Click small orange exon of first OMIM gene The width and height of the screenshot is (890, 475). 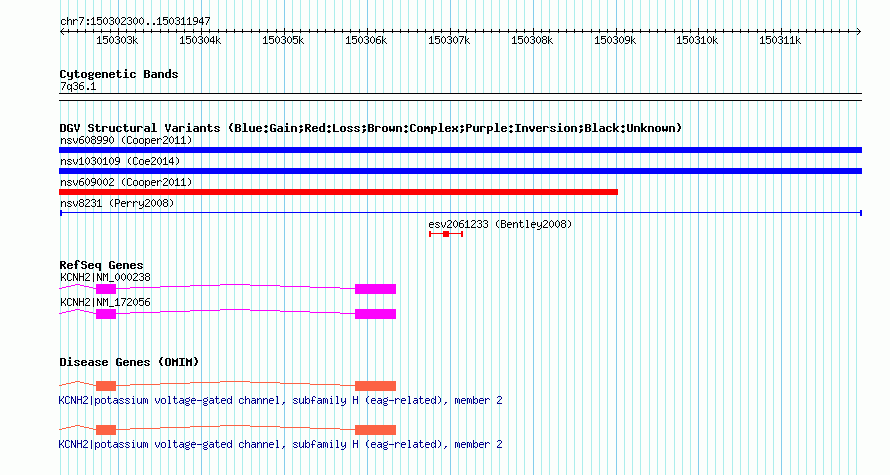pyautogui.click(x=106, y=386)
